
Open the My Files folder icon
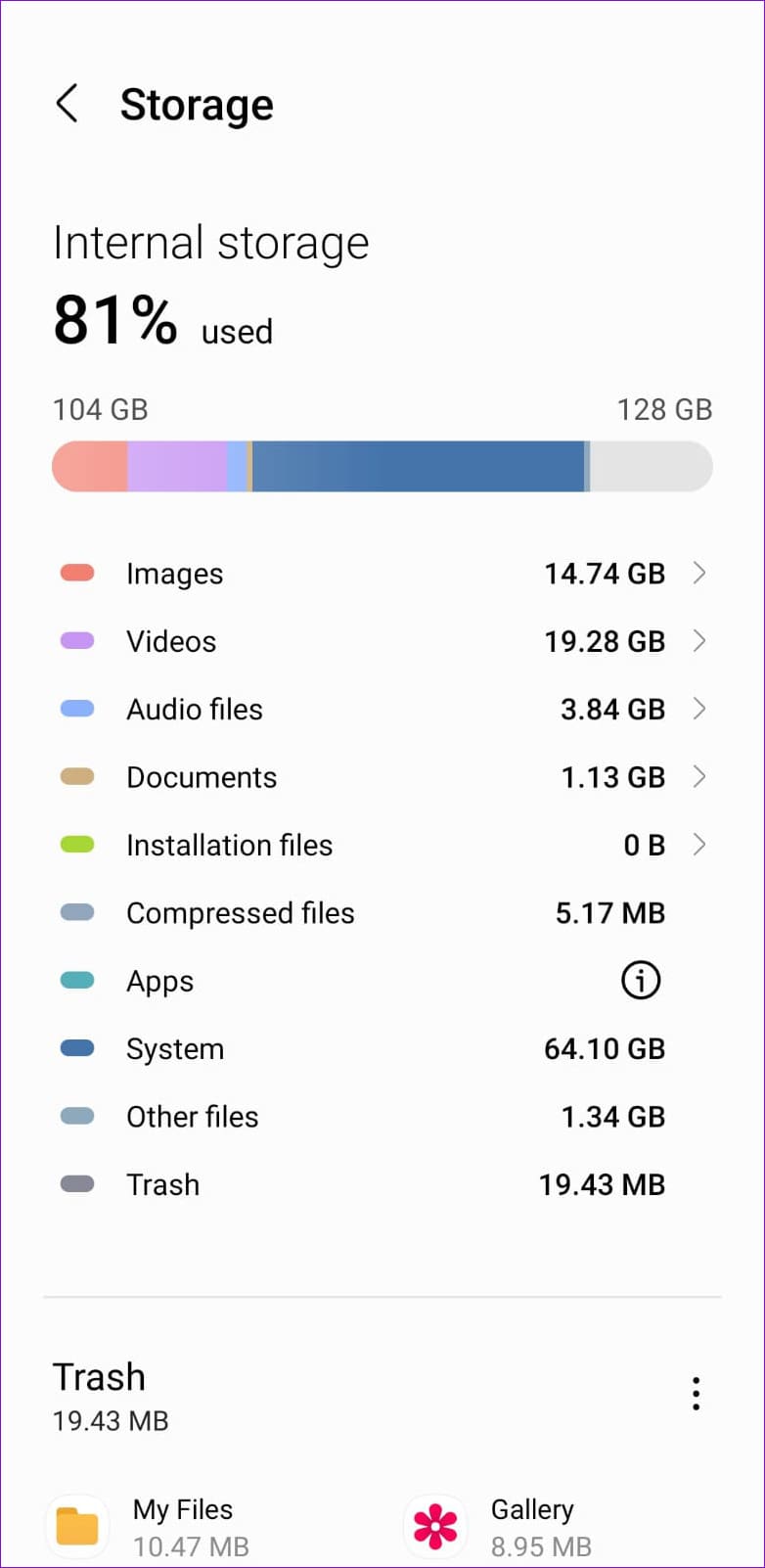coord(77,1526)
